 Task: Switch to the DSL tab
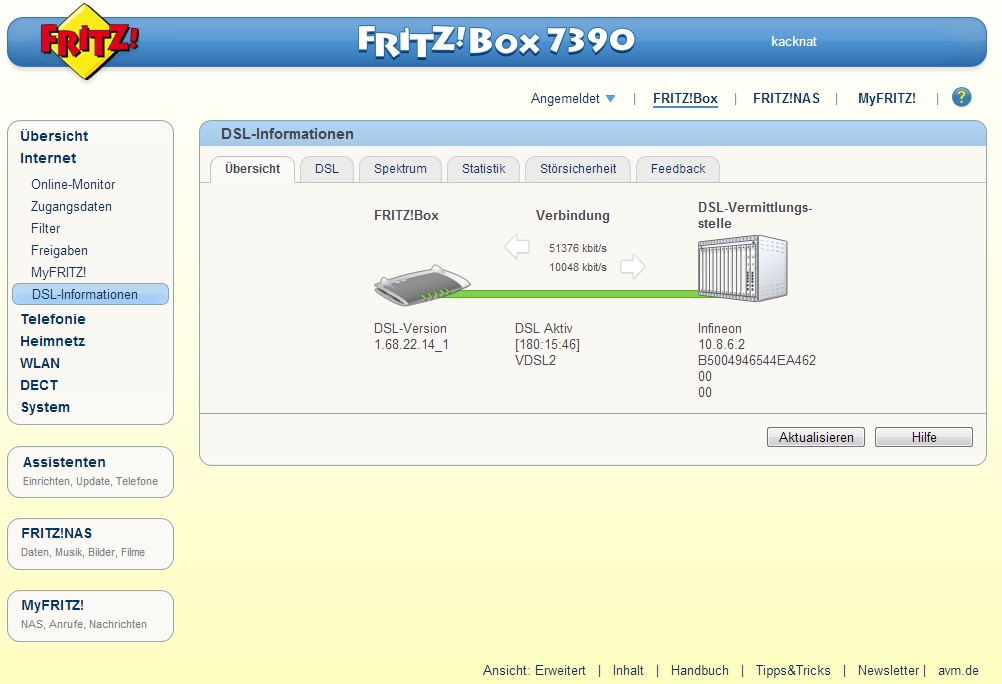[327, 169]
